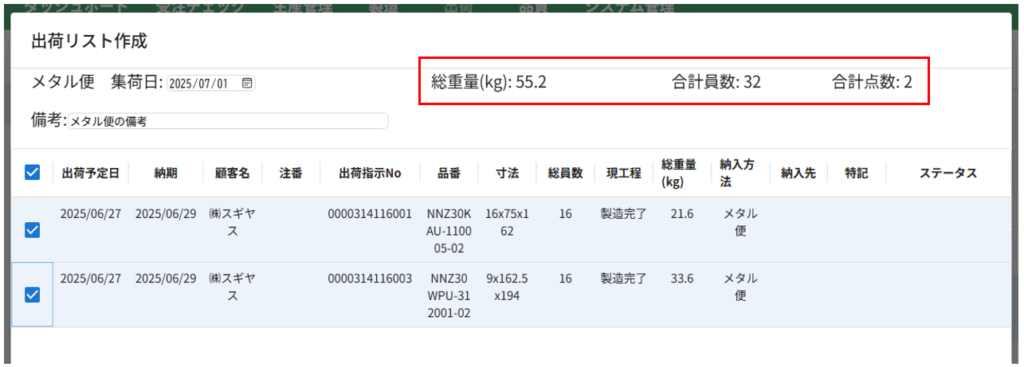This screenshot has height=367, width=1024.
Task: Click the 納入先 column header
Action: 798,173
